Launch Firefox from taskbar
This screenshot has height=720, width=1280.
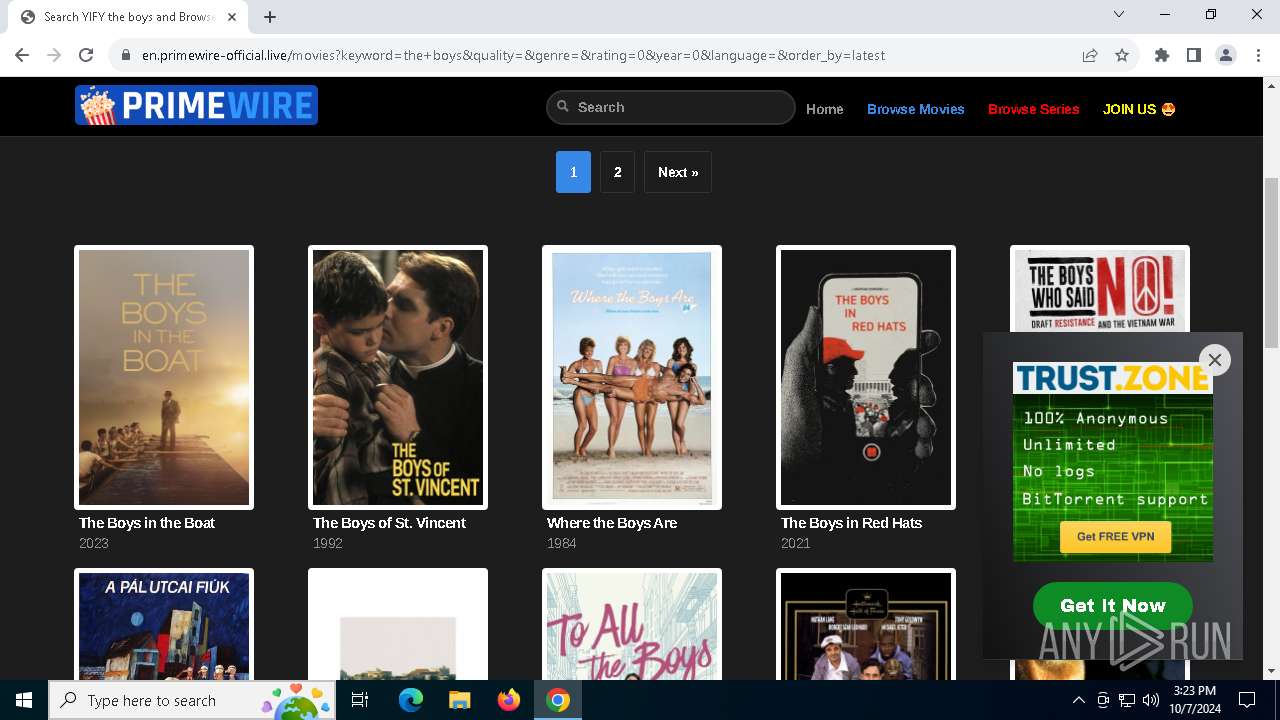pyautogui.click(x=509, y=700)
